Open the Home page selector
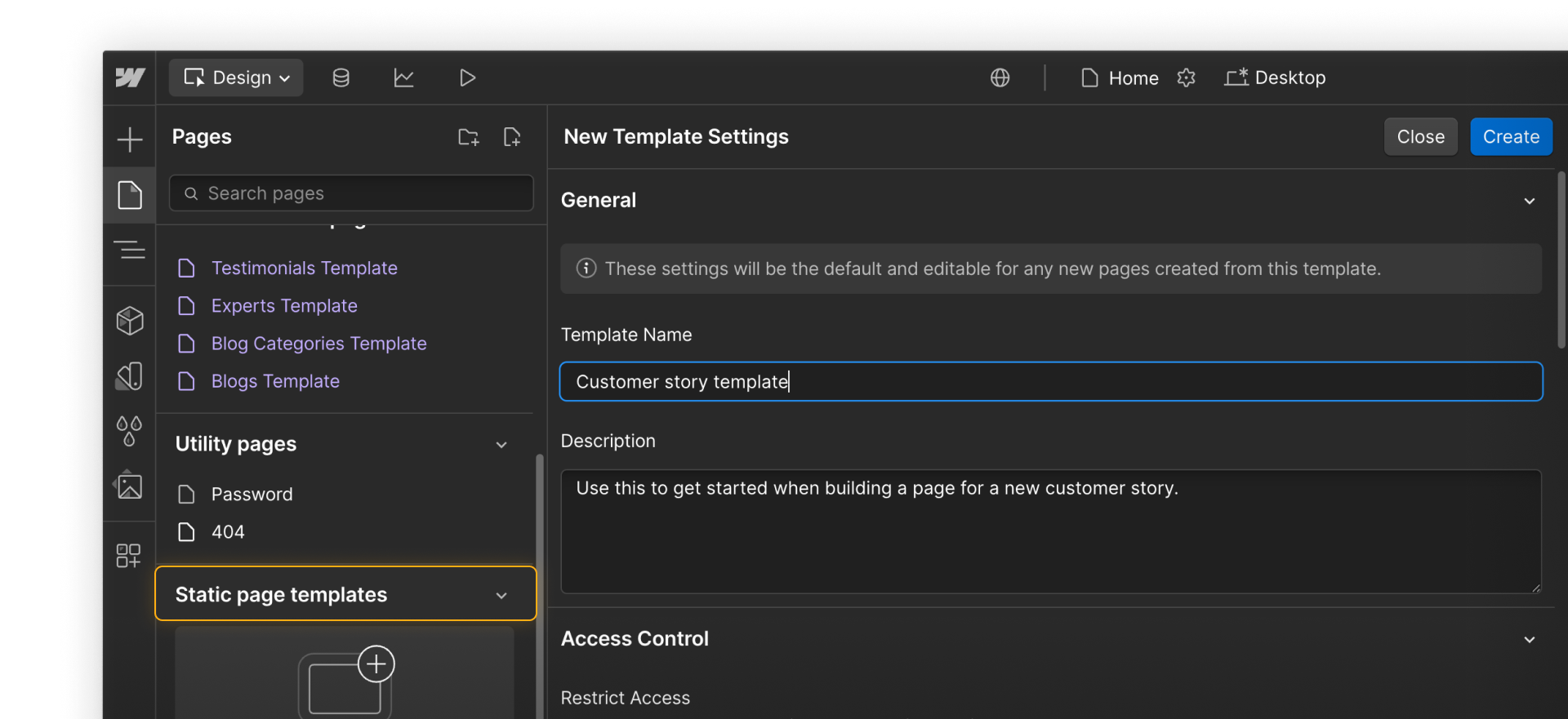This screenshot has height=719, width=1568. 1120,78
